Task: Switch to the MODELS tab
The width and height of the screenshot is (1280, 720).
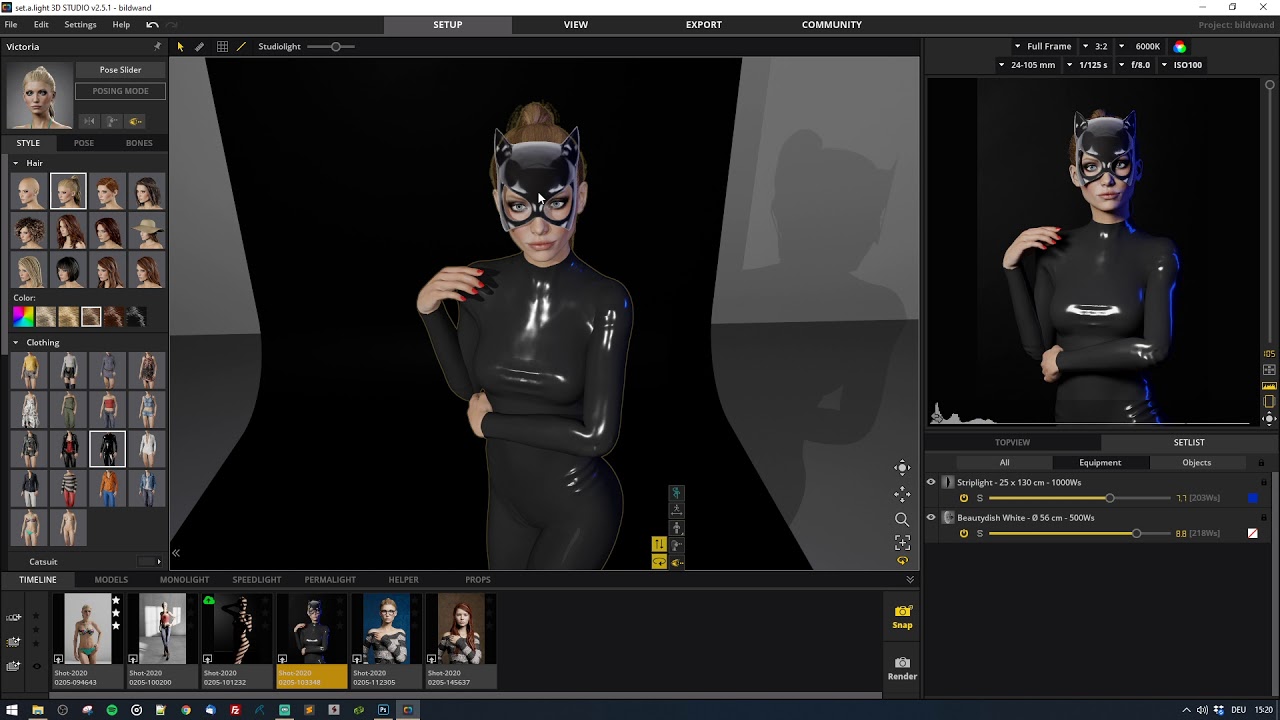Action: 111,580
